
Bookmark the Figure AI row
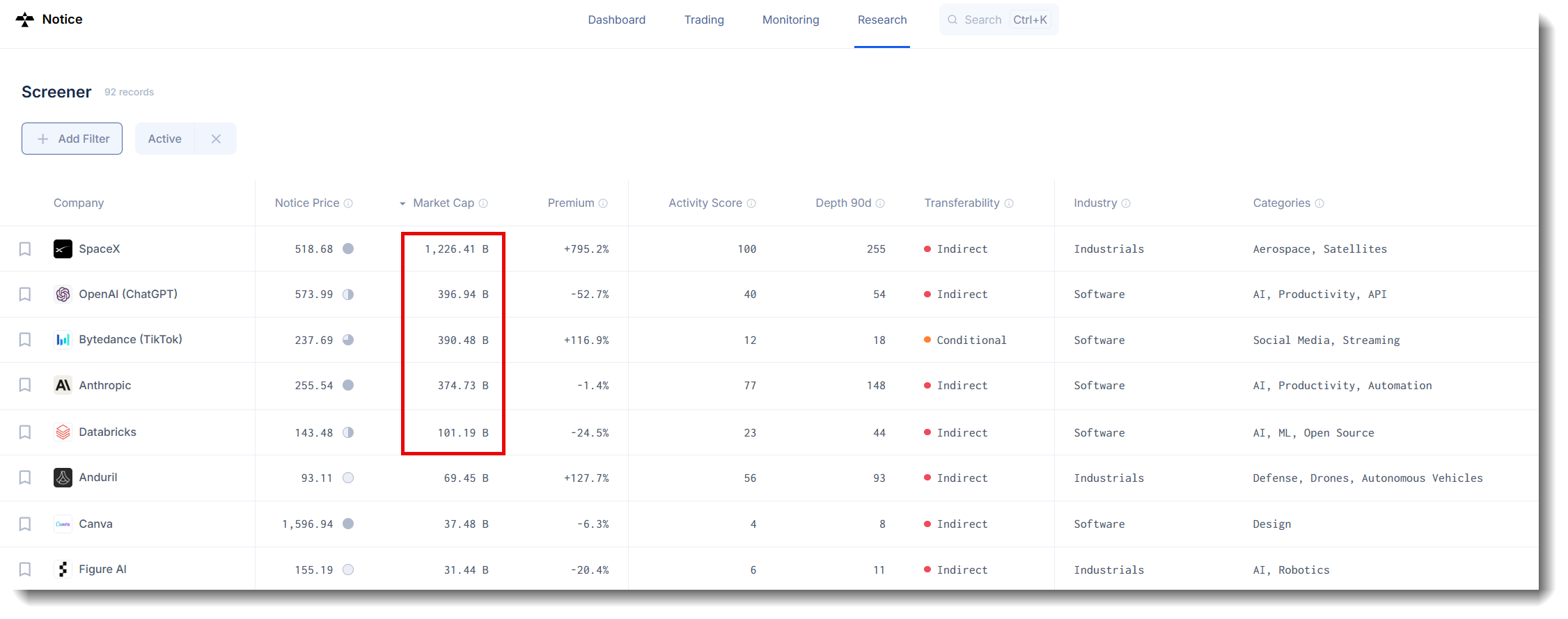pos(25,569)
